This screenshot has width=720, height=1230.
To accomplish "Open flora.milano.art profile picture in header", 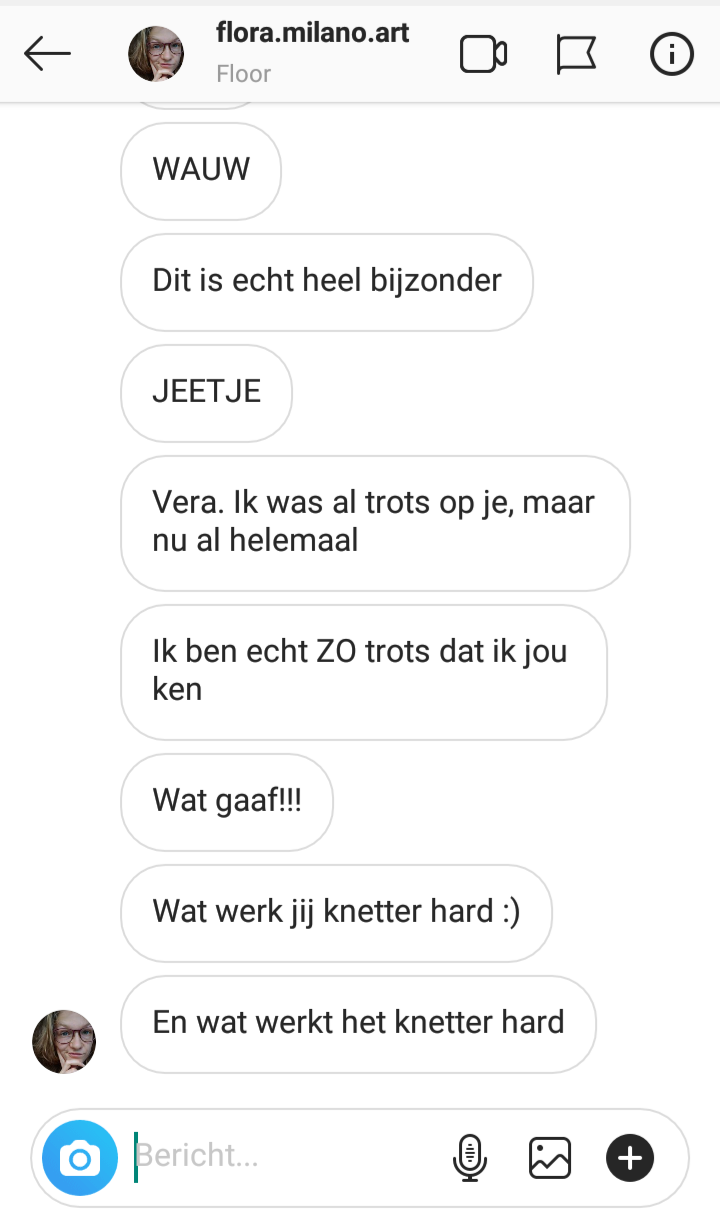I will click(x=156, y=54).
